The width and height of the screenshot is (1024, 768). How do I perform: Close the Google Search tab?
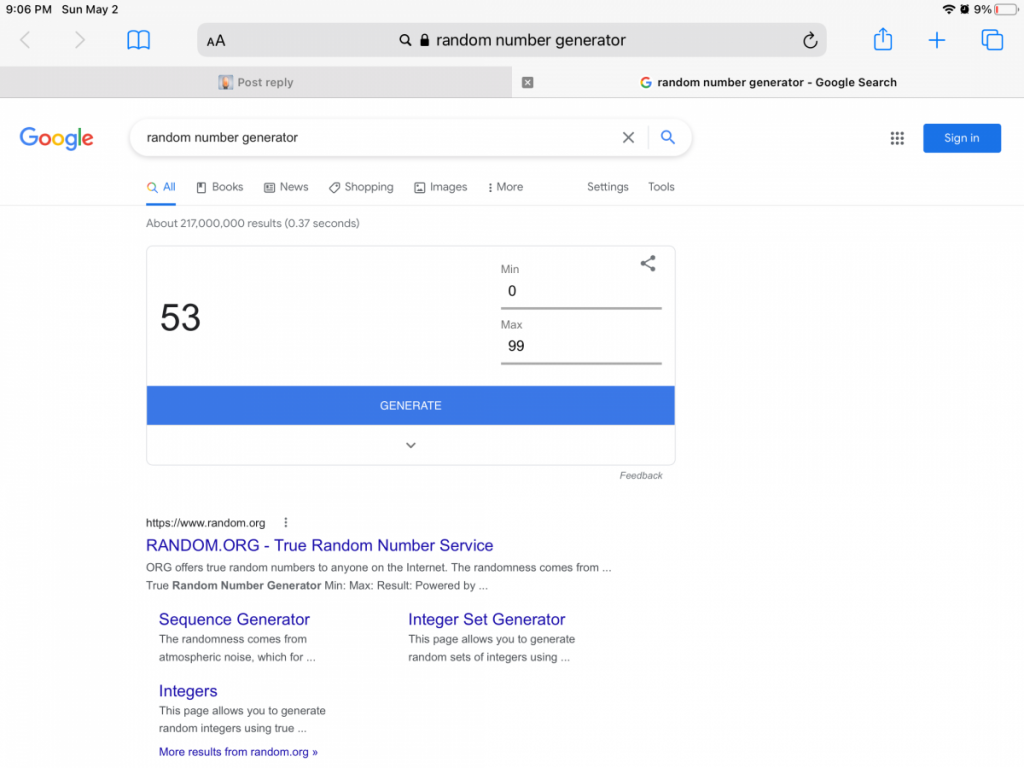[x=527, y=82]
